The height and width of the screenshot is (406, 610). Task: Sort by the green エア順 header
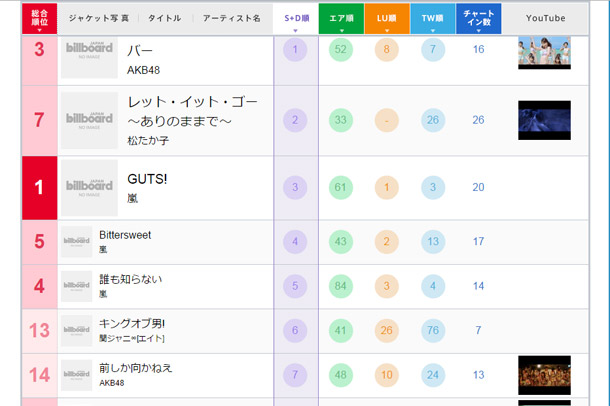(x=341, y=18)
